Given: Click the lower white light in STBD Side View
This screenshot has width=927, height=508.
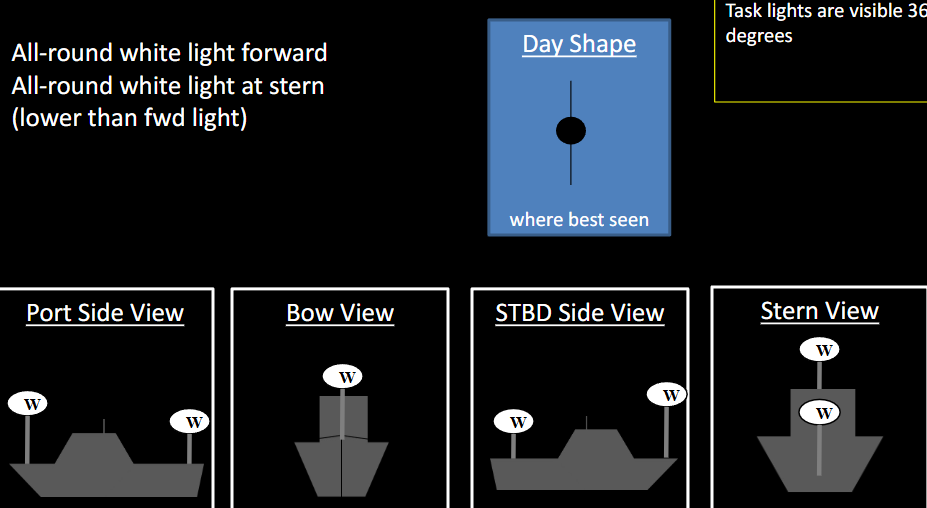Looking at the screenshot, I should pos(514,422).
